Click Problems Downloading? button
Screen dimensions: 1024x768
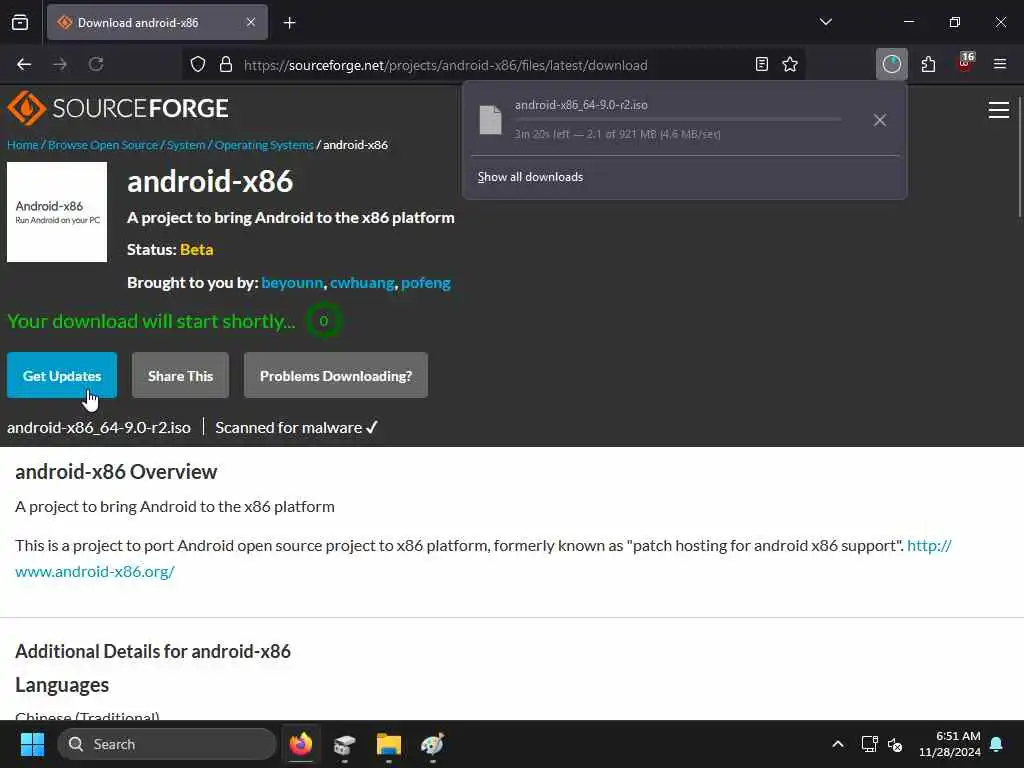pos(336,376)
